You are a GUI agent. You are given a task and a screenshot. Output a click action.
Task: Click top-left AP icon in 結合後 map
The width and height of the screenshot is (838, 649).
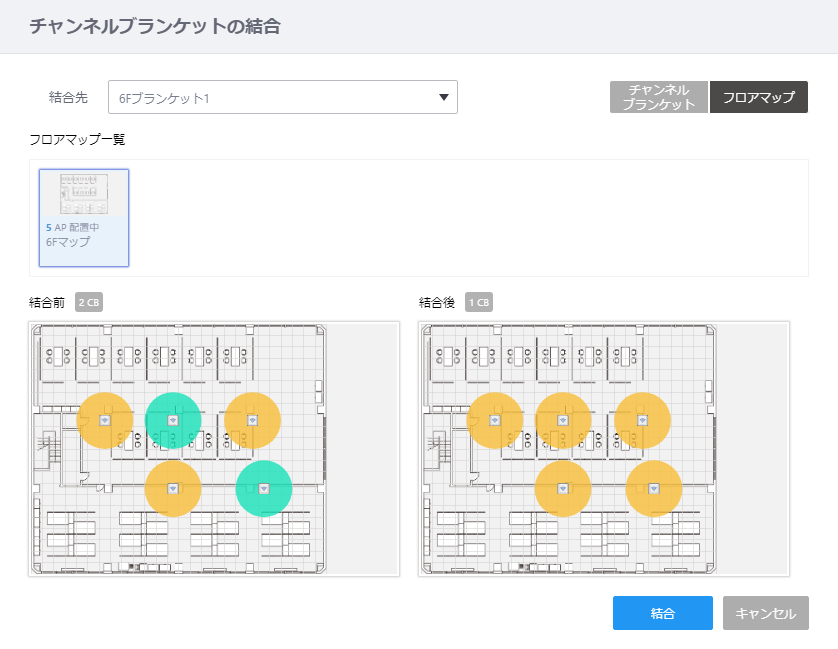click(x=494, y=420)
